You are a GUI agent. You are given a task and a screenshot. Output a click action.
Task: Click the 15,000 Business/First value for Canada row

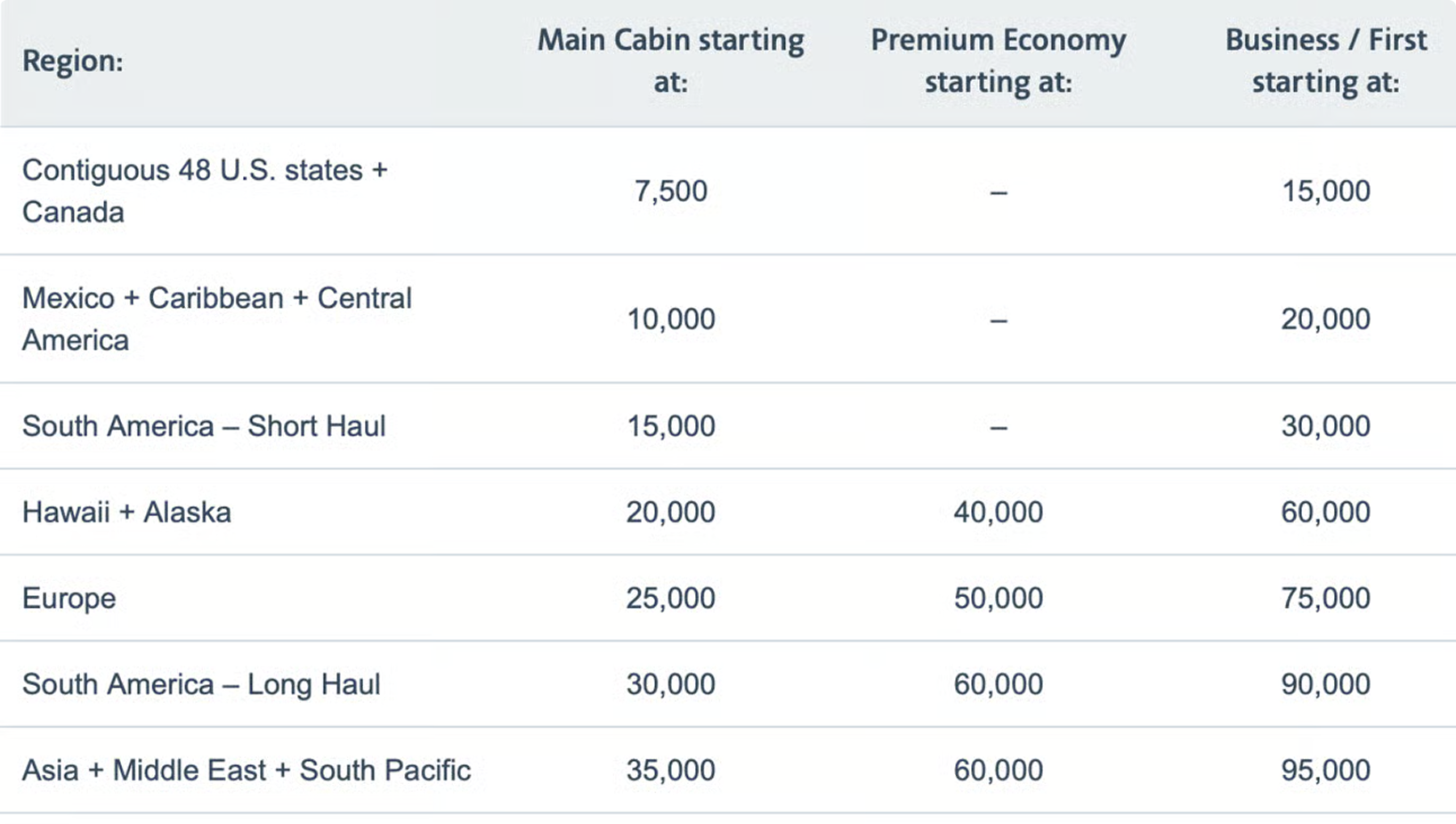(1325, 191)
